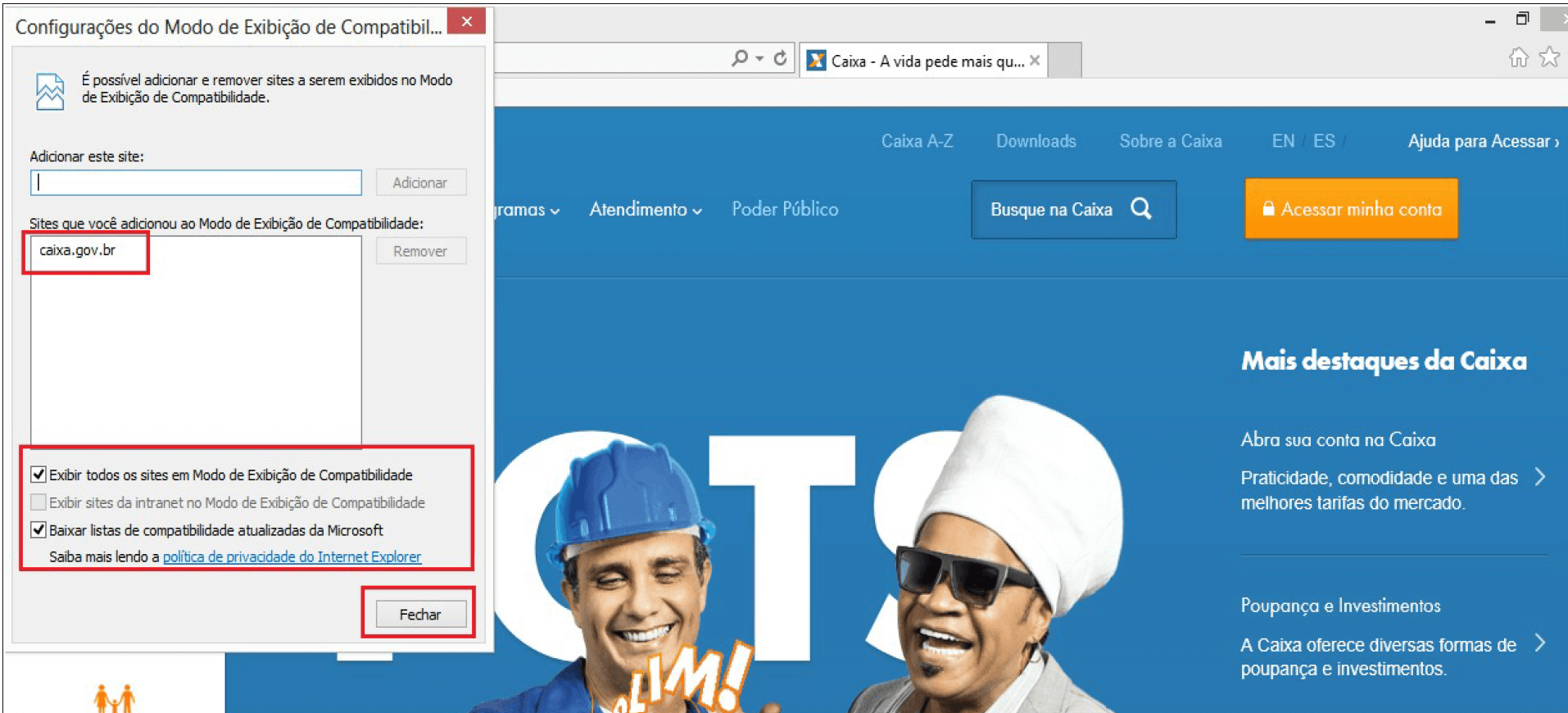Click the browser Home icon
The height and width of the screenshot is (713, 1568).
click(x=1519, y=57)
